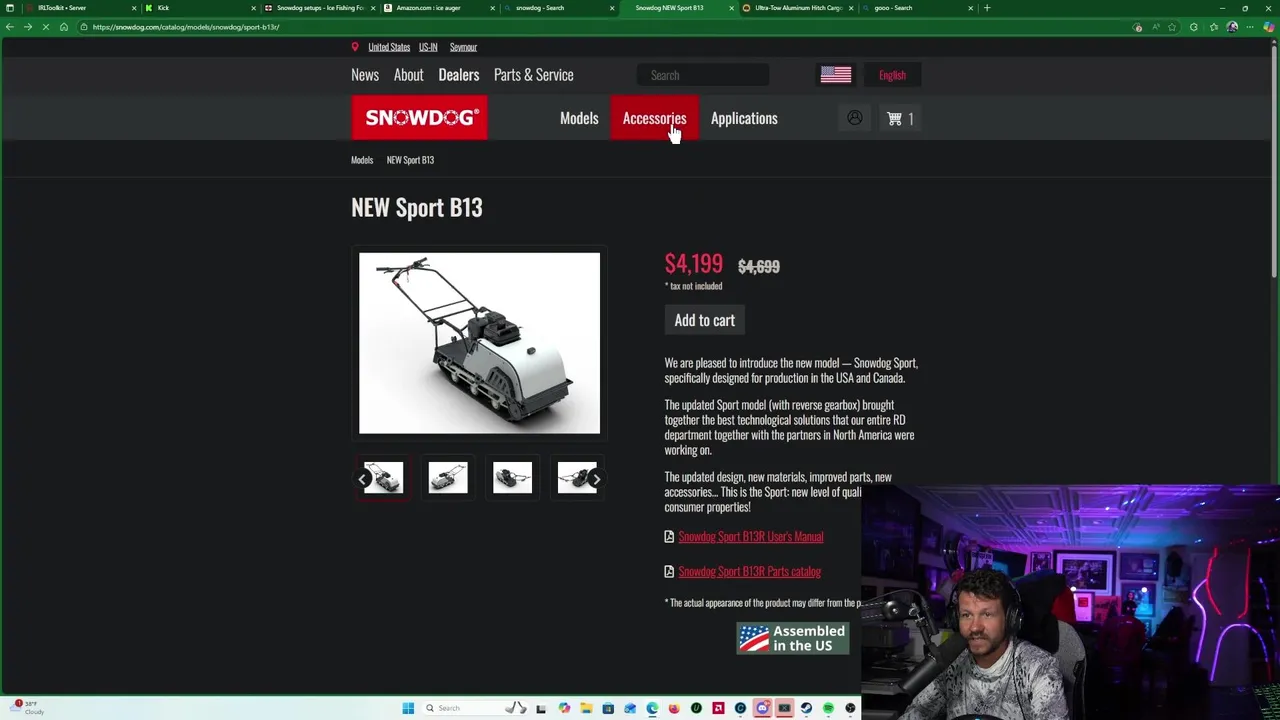
Task: Open the Dealers page
Action: tap(459, 75)
